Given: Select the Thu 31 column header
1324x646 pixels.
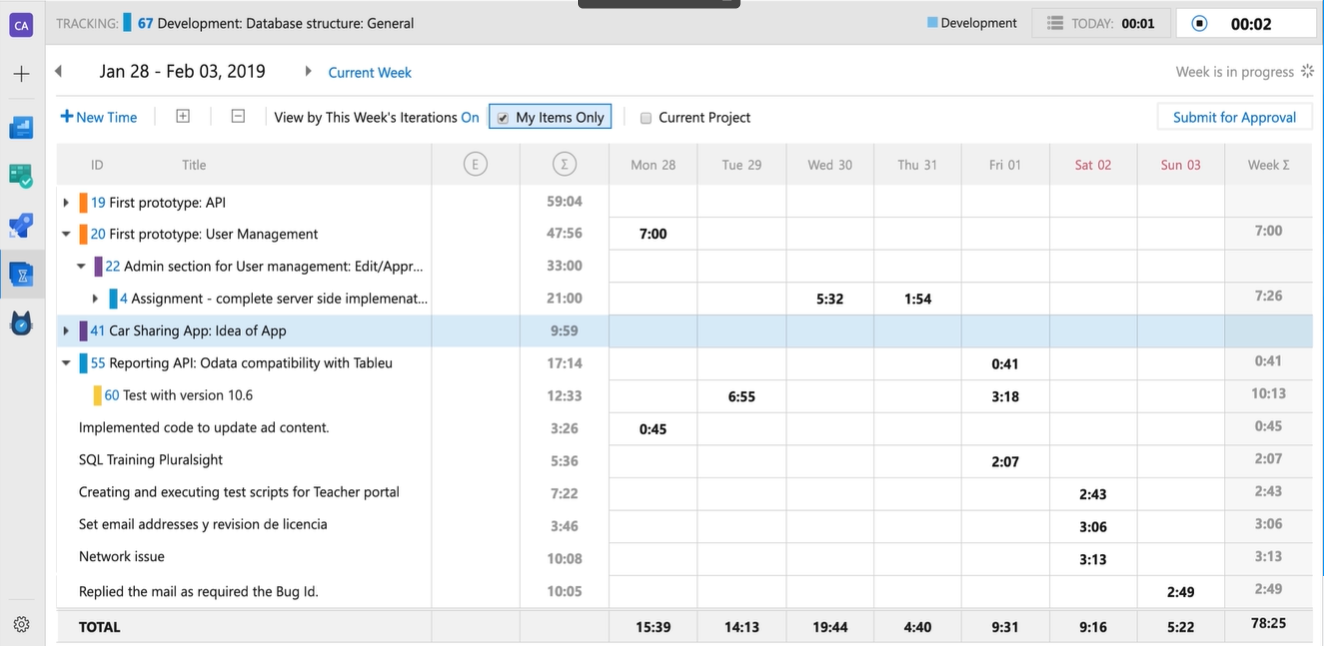Looking at the screenshot, I should pyautogui.click(x=917, y=165).
